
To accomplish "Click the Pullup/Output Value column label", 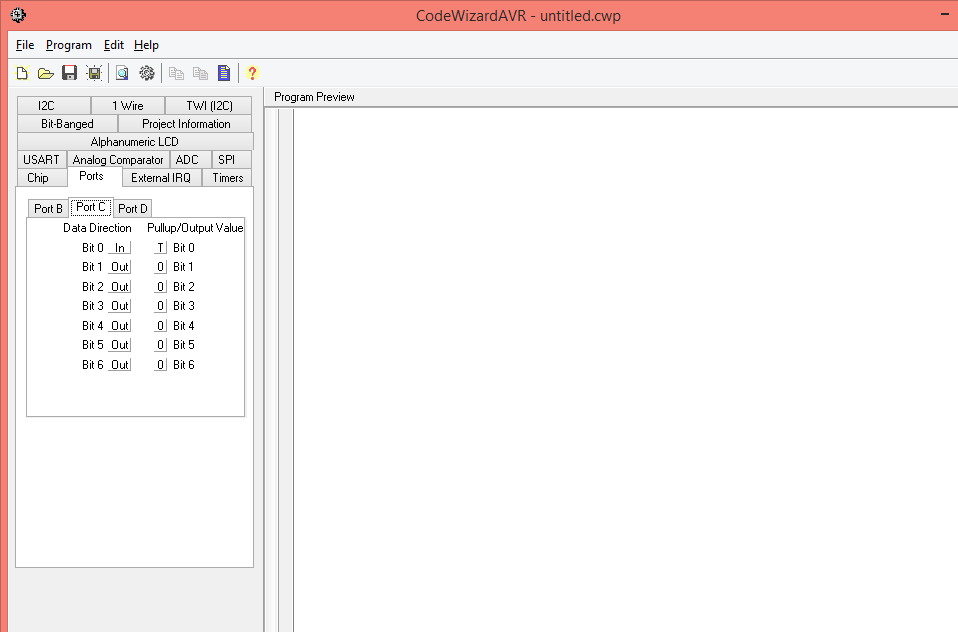I will click(x=195, y=228).
